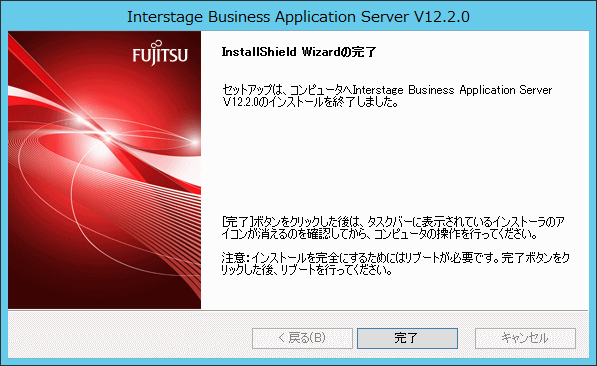Click the 完了 button to finish setup
Viewport: 597px width, 366px height.
(407, 338)
